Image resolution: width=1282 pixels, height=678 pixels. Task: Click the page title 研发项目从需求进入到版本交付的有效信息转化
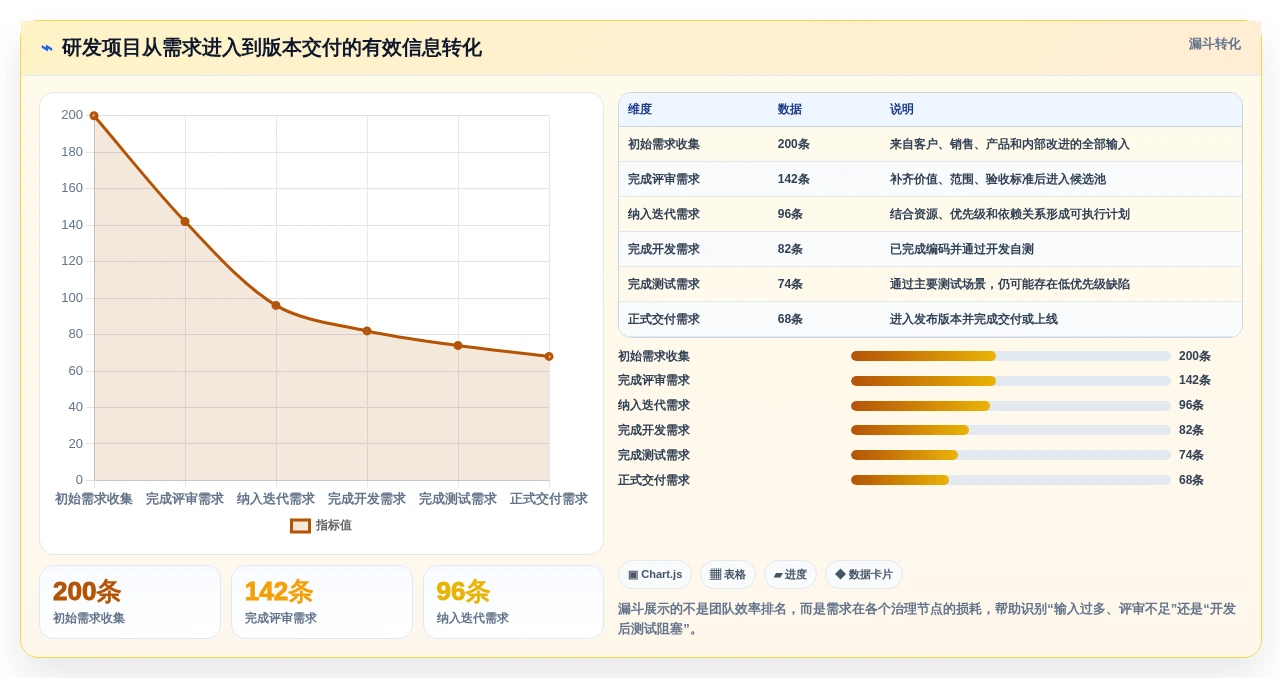(272, 48)
